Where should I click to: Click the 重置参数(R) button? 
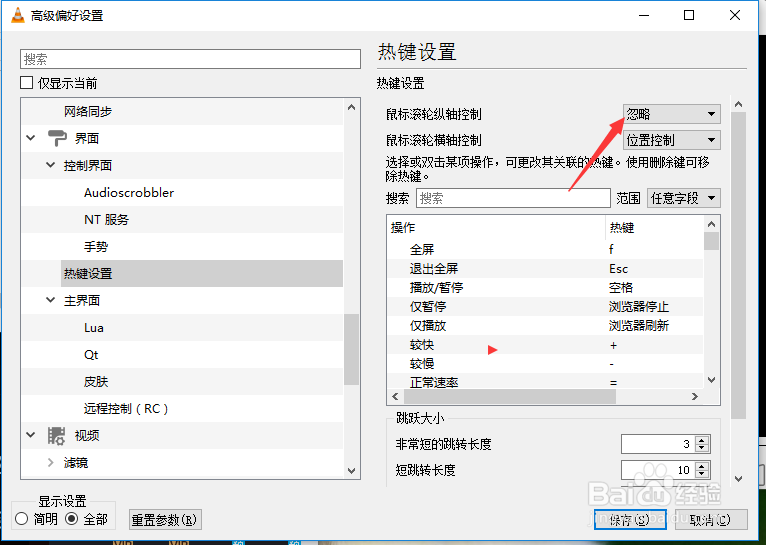coord(165,520)
